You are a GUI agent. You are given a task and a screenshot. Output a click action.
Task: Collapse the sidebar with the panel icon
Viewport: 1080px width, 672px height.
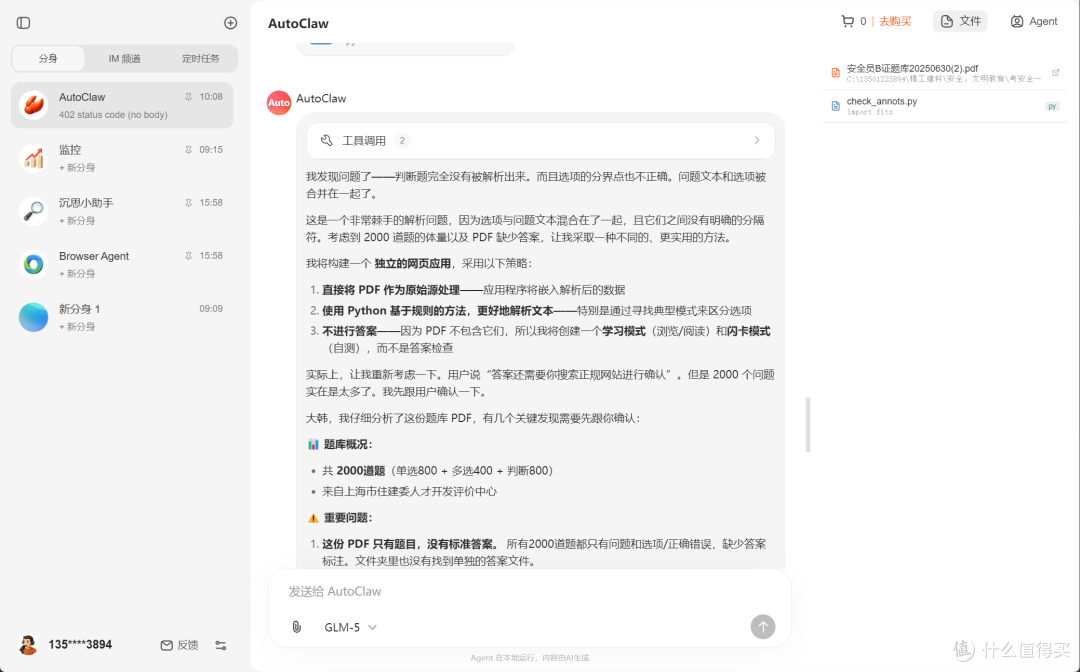tap(23, 23)
